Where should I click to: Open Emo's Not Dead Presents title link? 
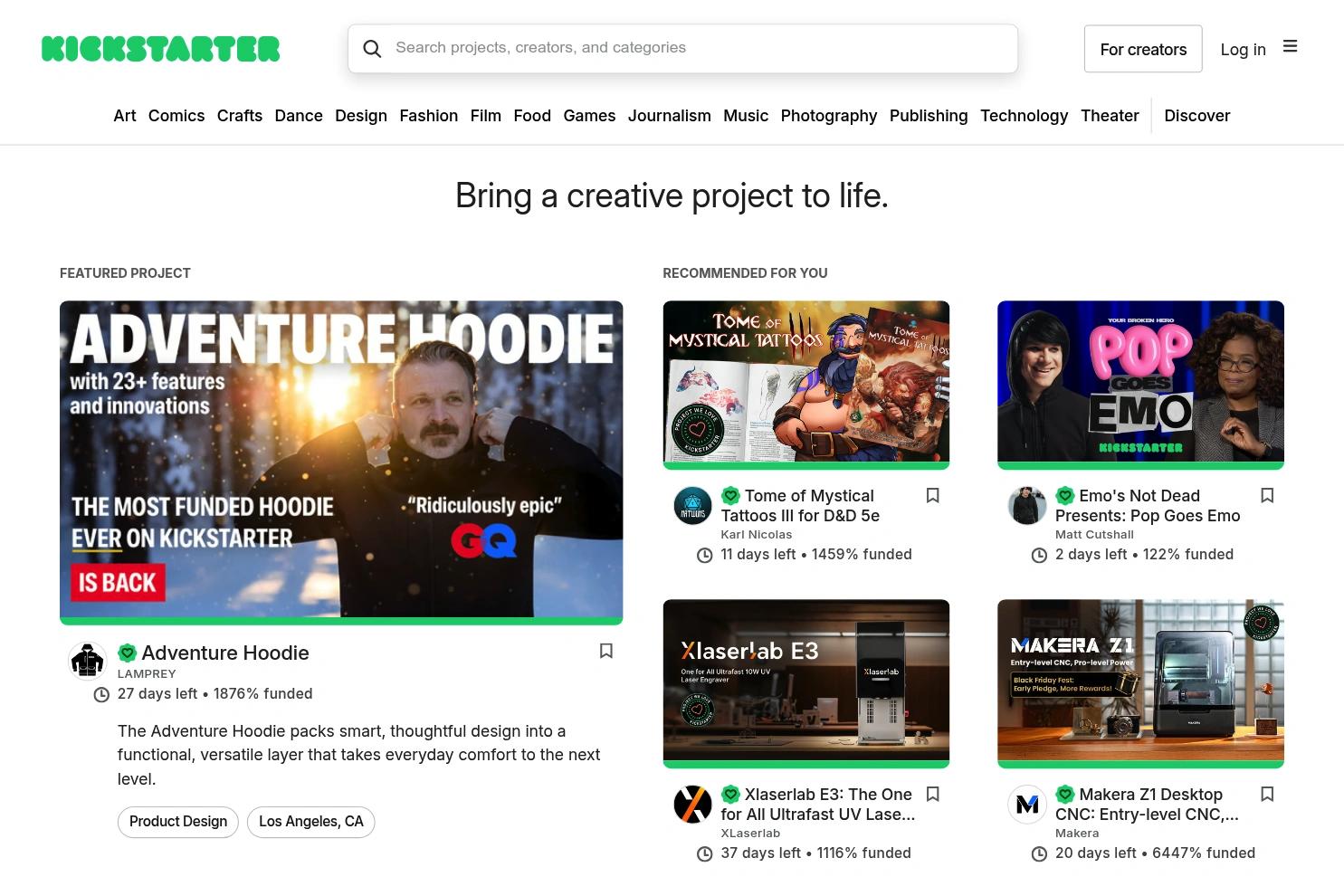click(x=1148, y=506)
